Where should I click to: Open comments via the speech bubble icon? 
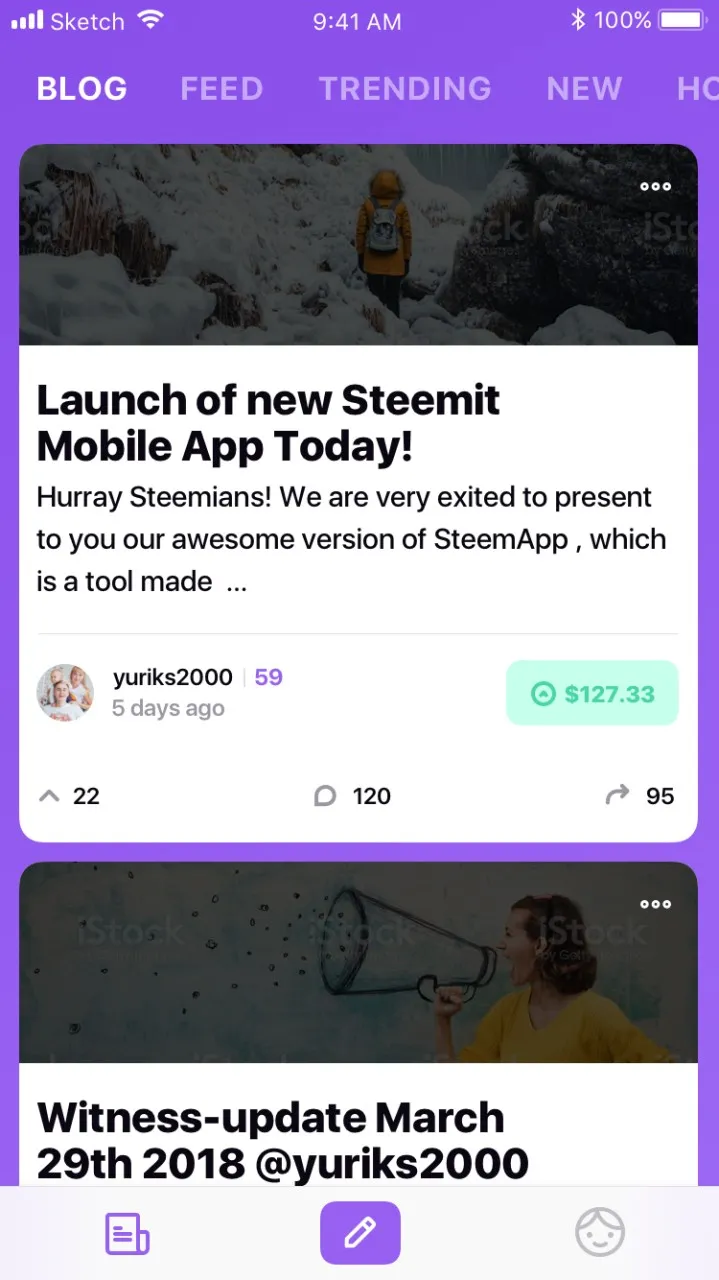[x=325, y=796]
